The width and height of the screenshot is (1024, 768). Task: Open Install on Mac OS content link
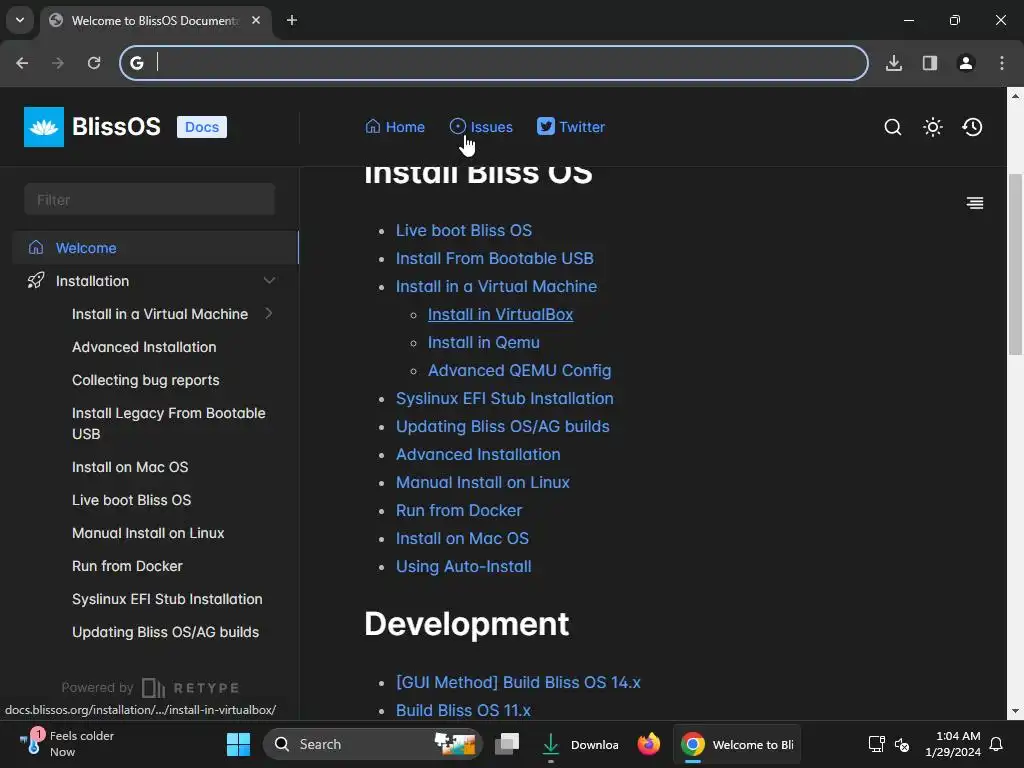(462, 538)
